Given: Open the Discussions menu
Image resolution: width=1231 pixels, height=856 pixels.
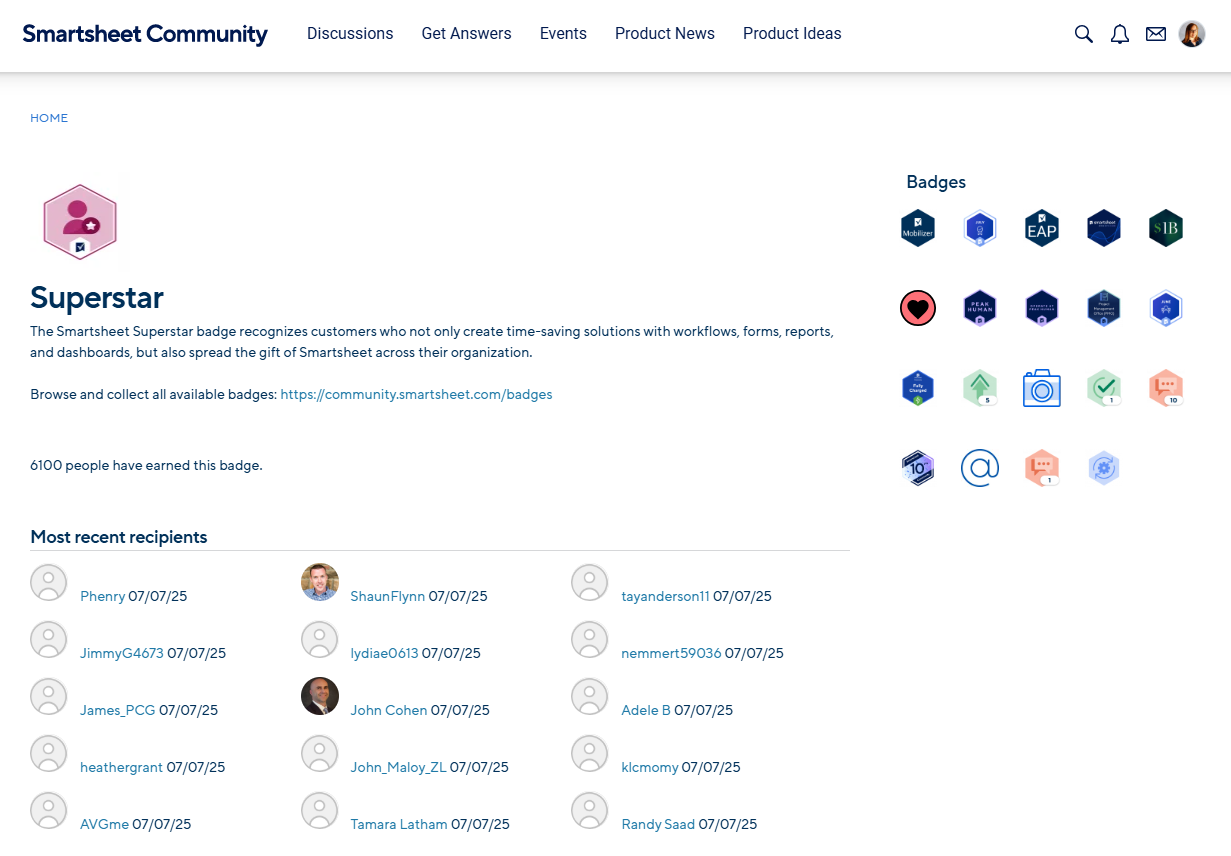Looking at the screenshot, I should coord(350,34).
